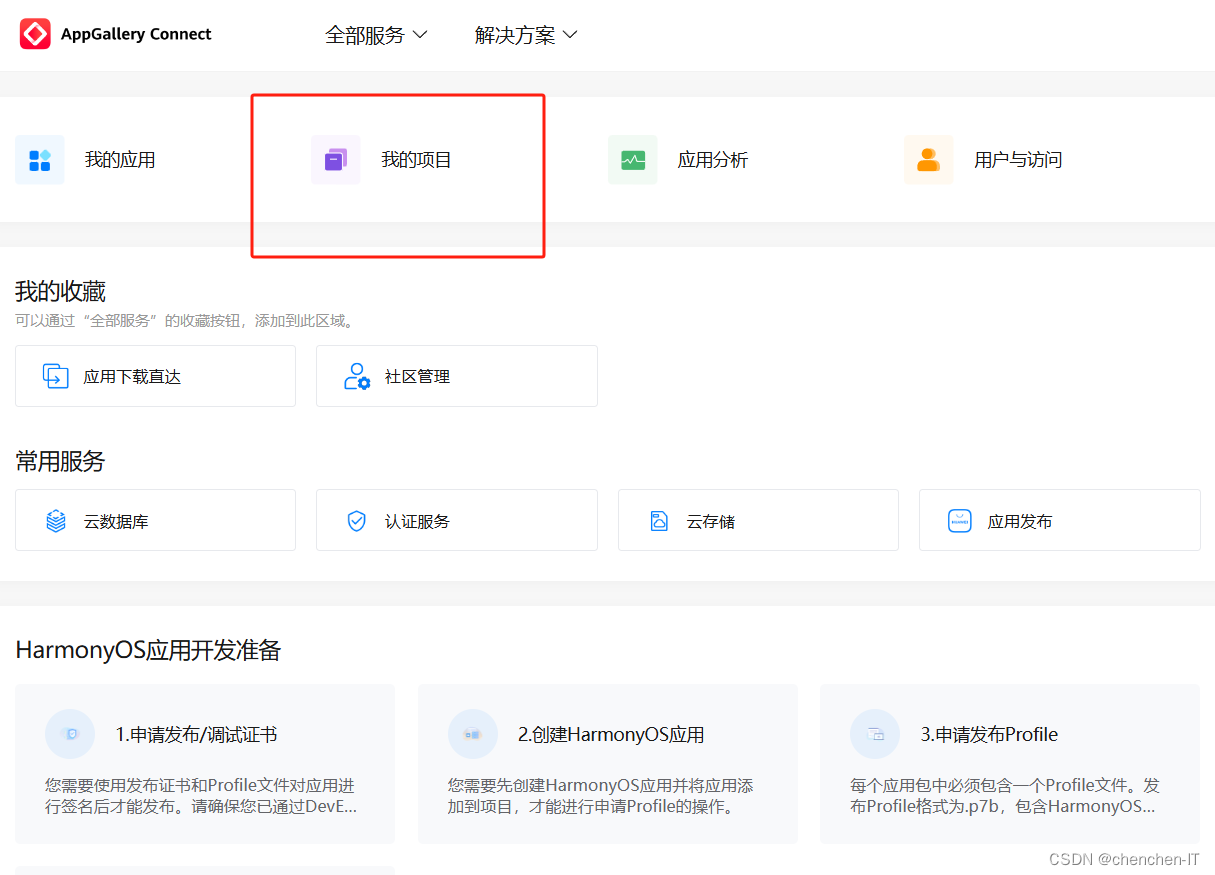Select the 1.申请发布/调试证书 heading

point(196,734)
